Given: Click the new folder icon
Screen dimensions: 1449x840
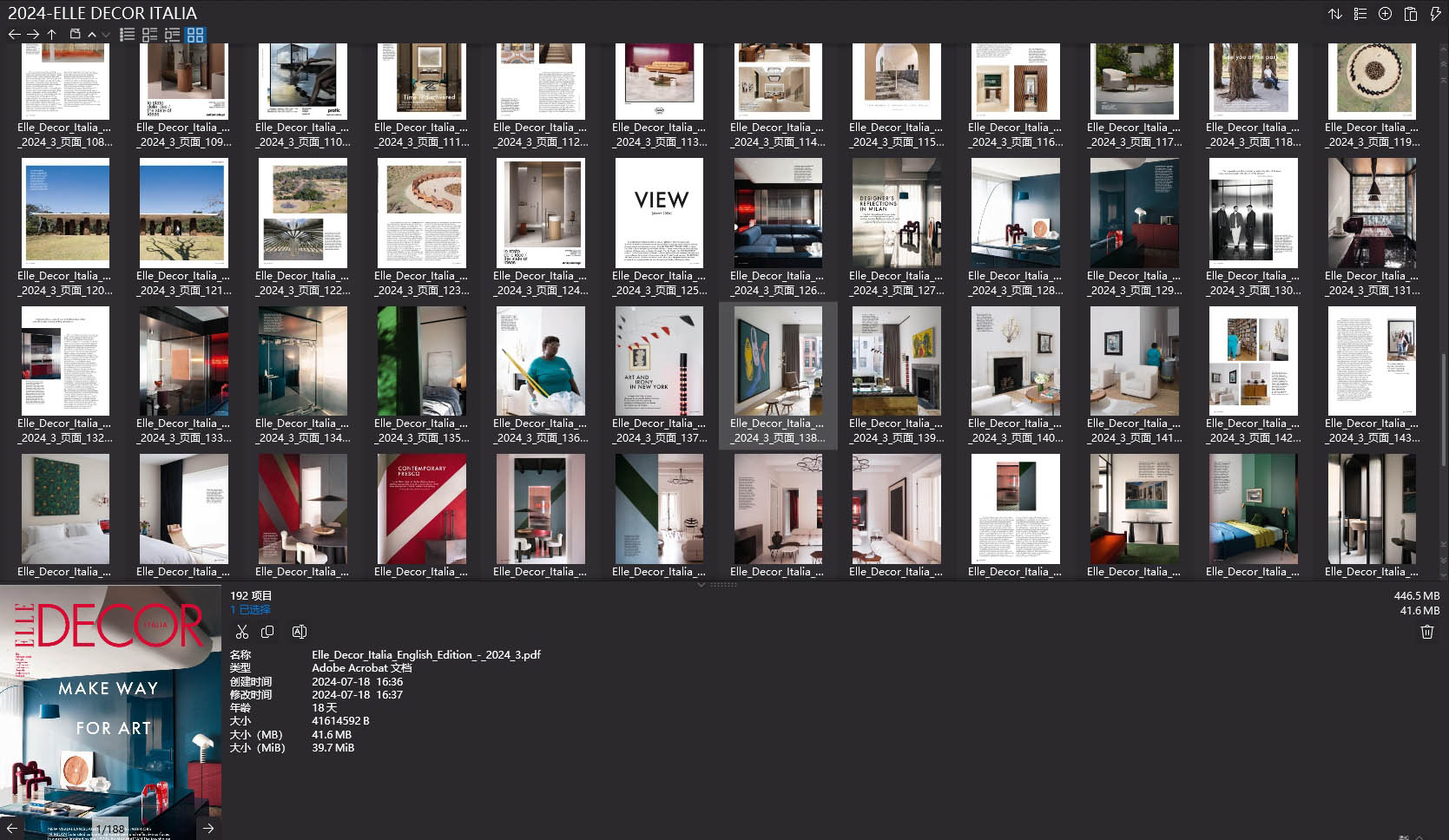Looking at the screenshot, I should pyautogui.click(x=76, y=34).
